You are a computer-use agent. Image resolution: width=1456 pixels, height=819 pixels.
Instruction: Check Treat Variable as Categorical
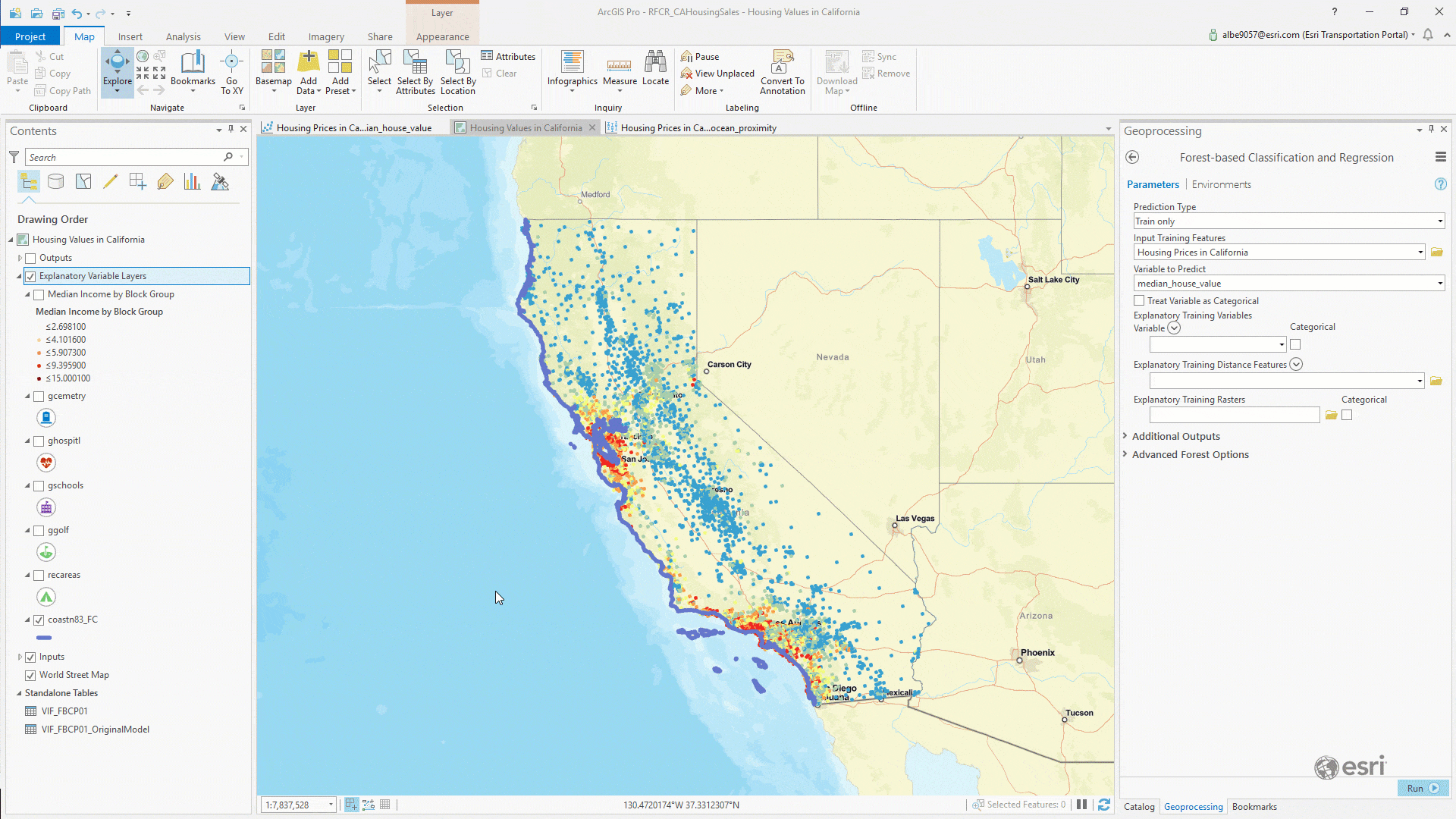click(x=1139, y=301)
